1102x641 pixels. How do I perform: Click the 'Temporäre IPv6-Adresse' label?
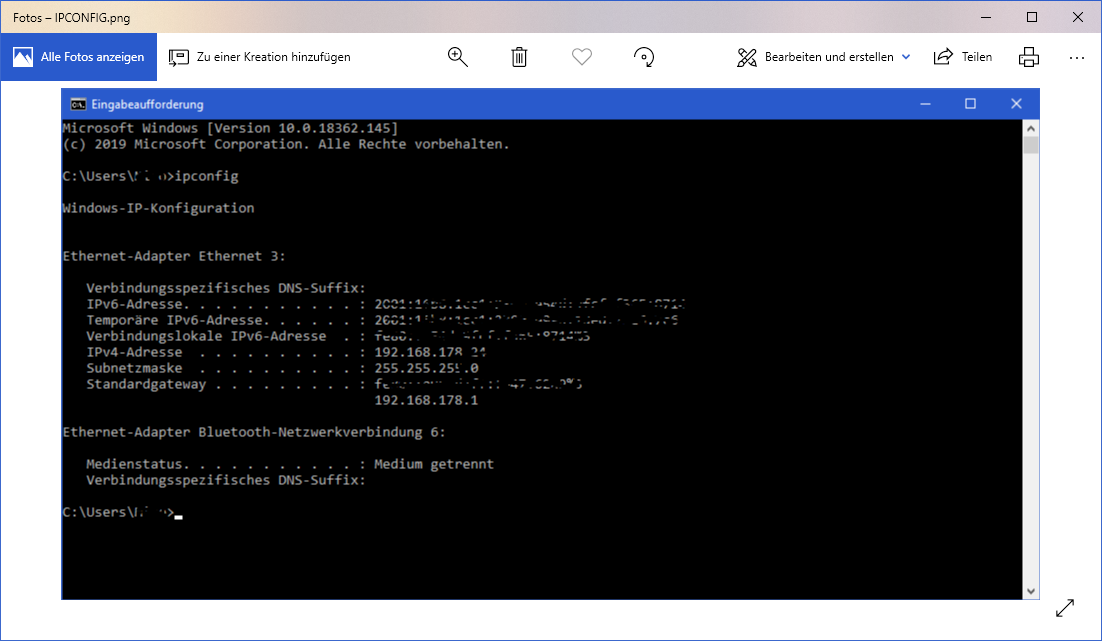[174, 320]
